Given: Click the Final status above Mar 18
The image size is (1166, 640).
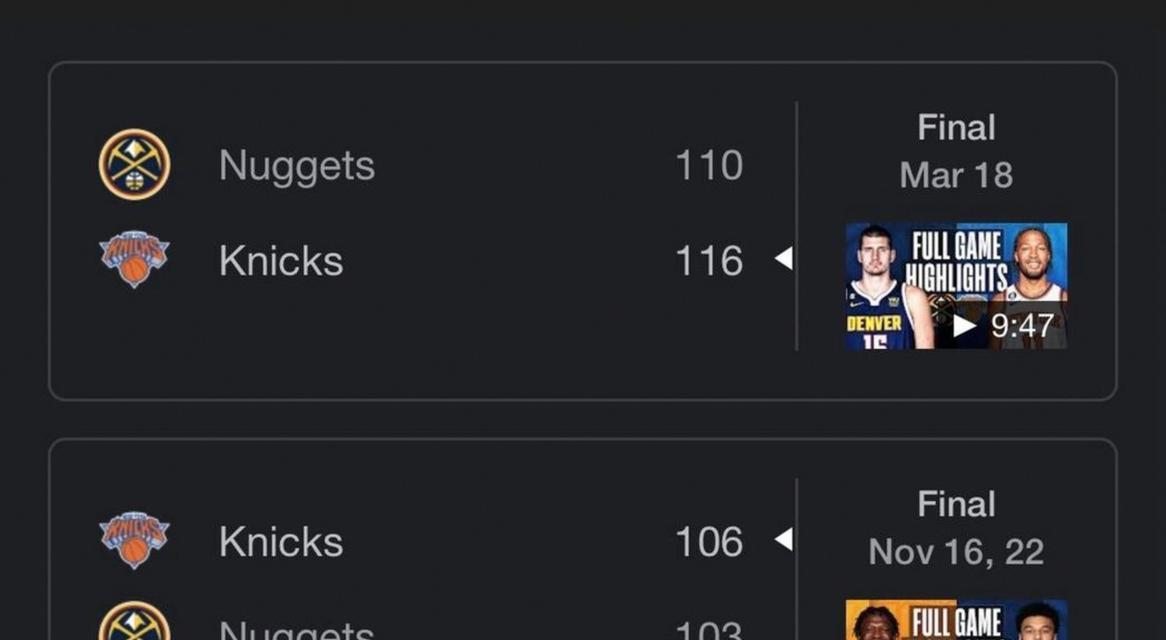Looking at the screenshot, I should click(x=956, y=128).
